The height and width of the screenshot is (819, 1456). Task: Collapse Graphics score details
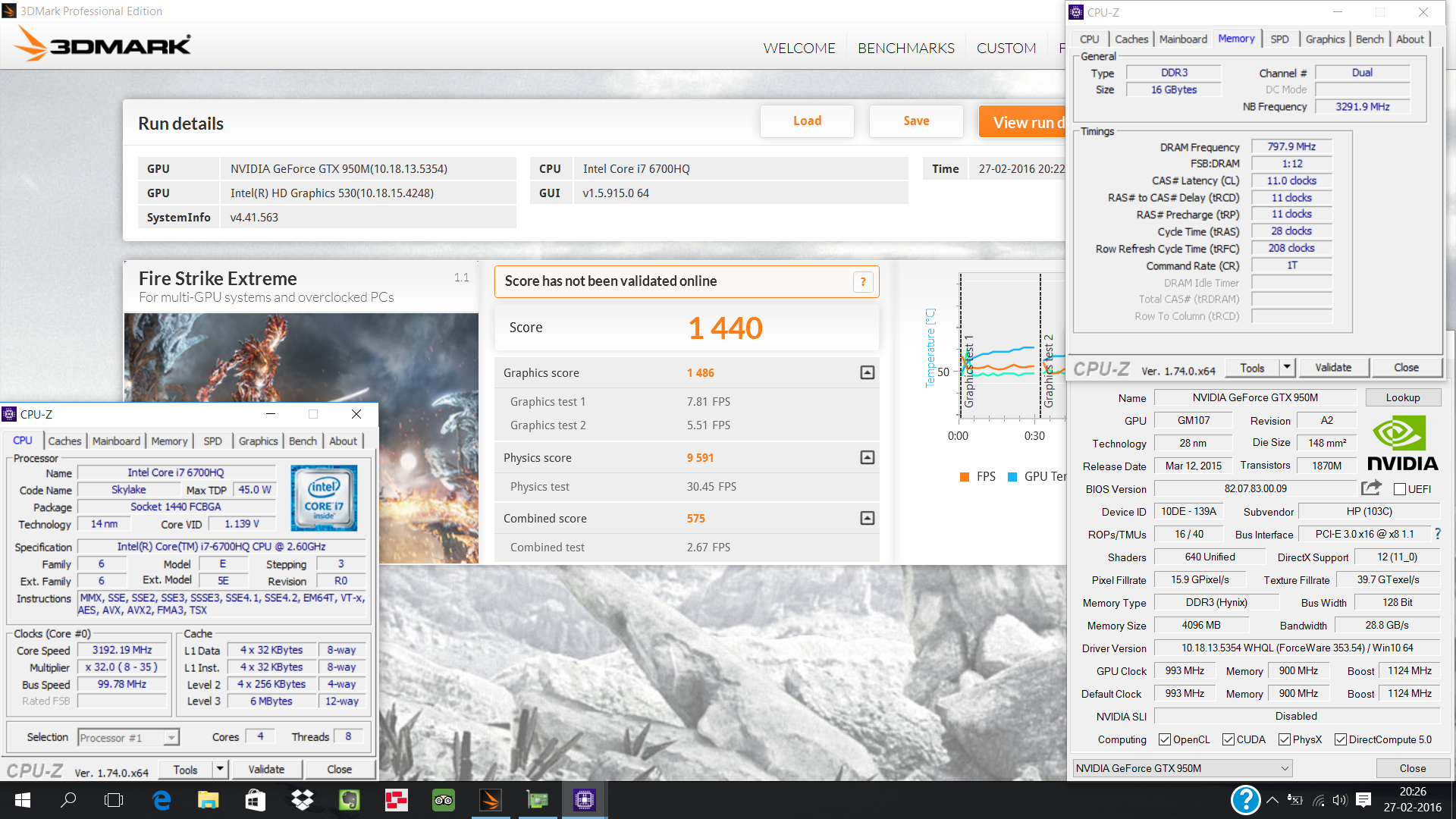pyautogui.click(x=868, y=372)
